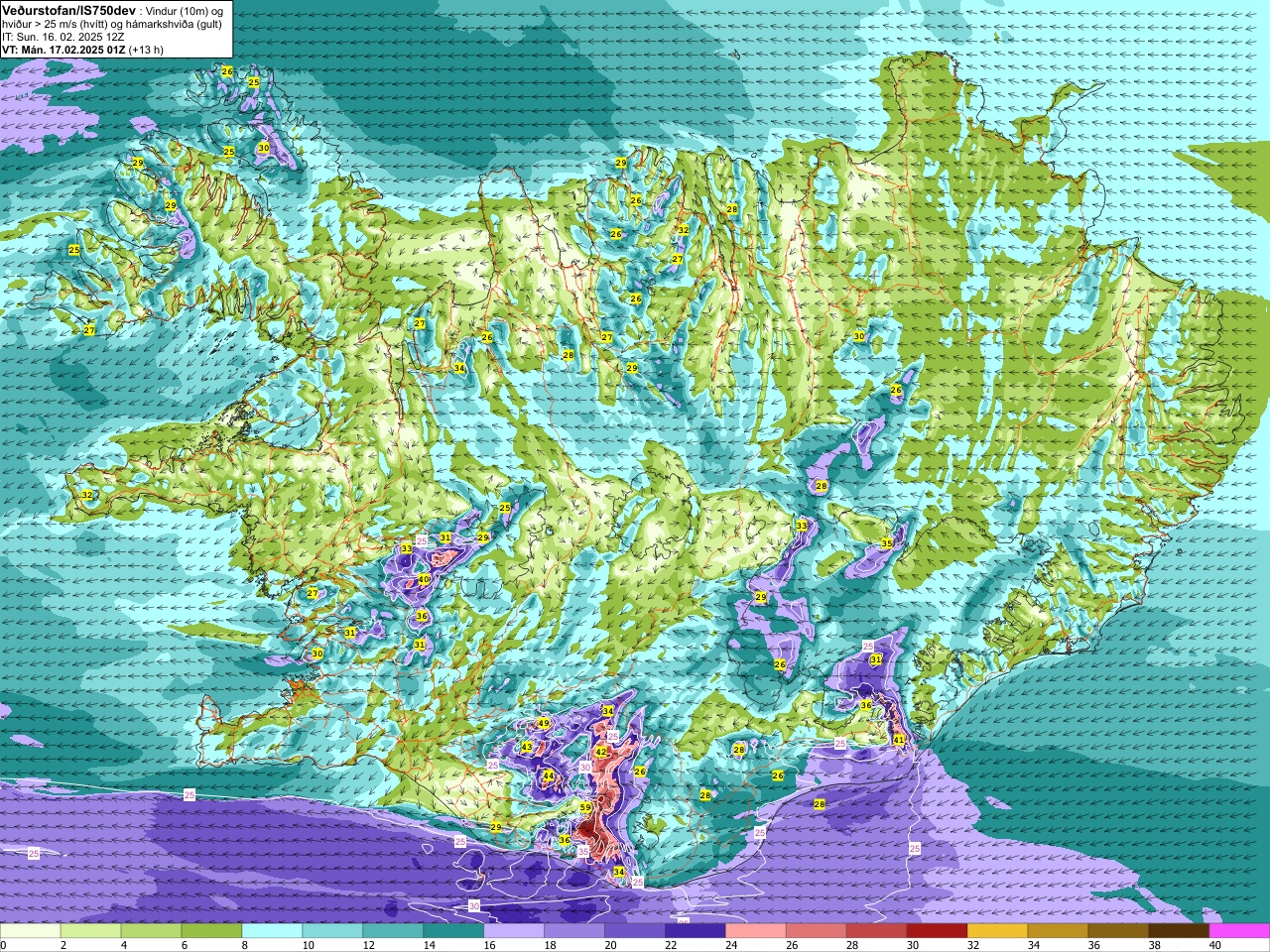Screen dimensions: 1270x952
Task: Click the dark indigo 22–24 m/s legend swatch
Action: [x=697, y=931]
